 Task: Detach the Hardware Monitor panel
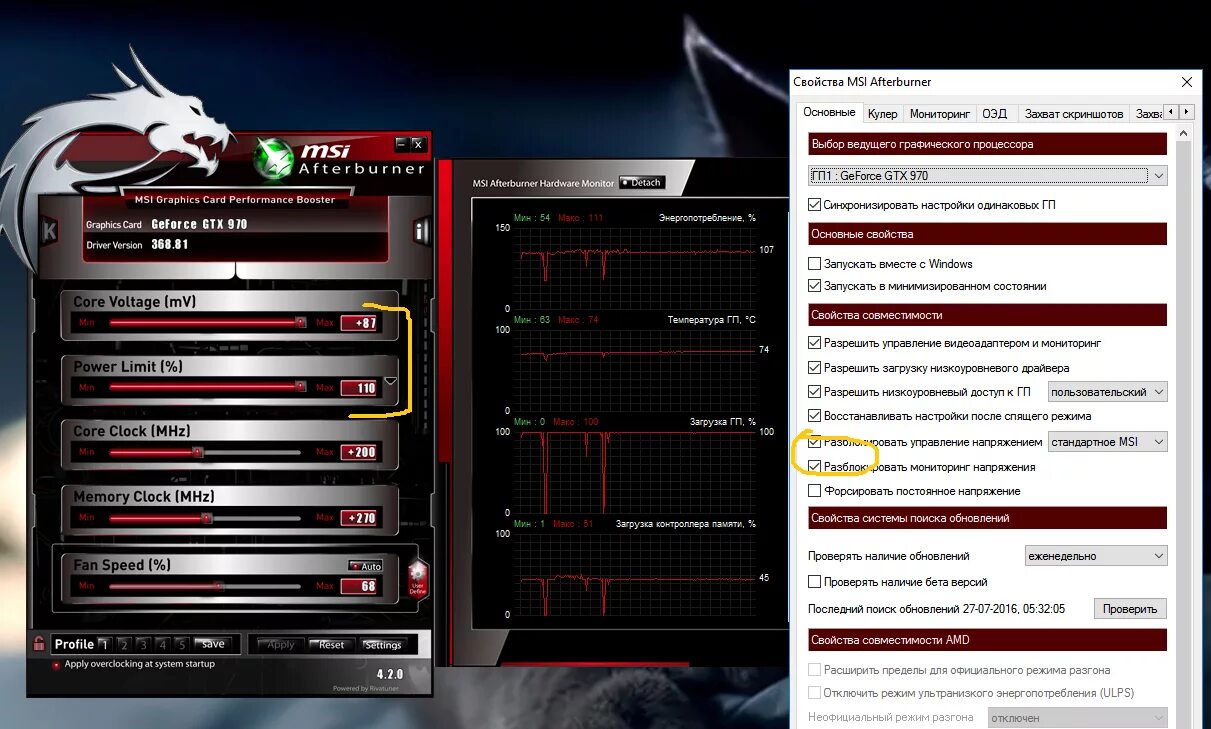click(641, 182)
